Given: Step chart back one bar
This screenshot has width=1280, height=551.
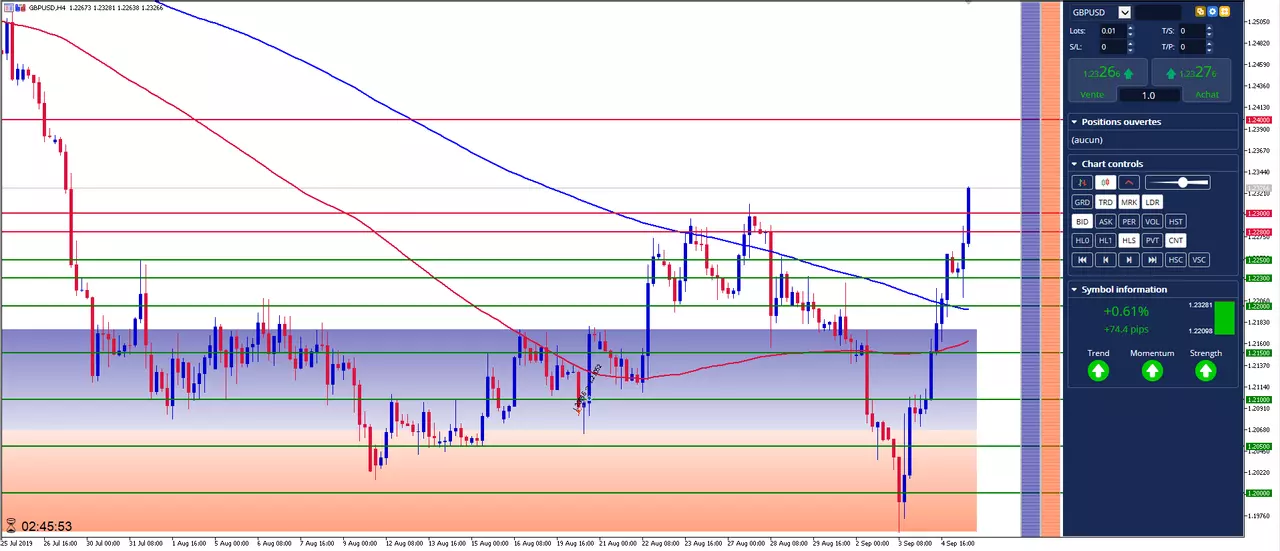Looking at the screenshot, I should (1105, 260).
